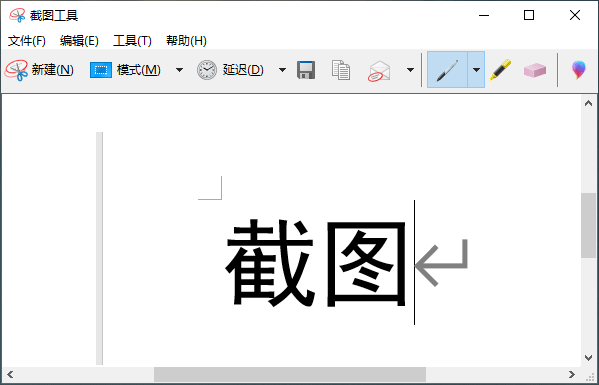Image resolution: width=599 pixels, height=385 pixels.
Task: Select the yellow Highlighter tool
Action: (x=500, y=70)
